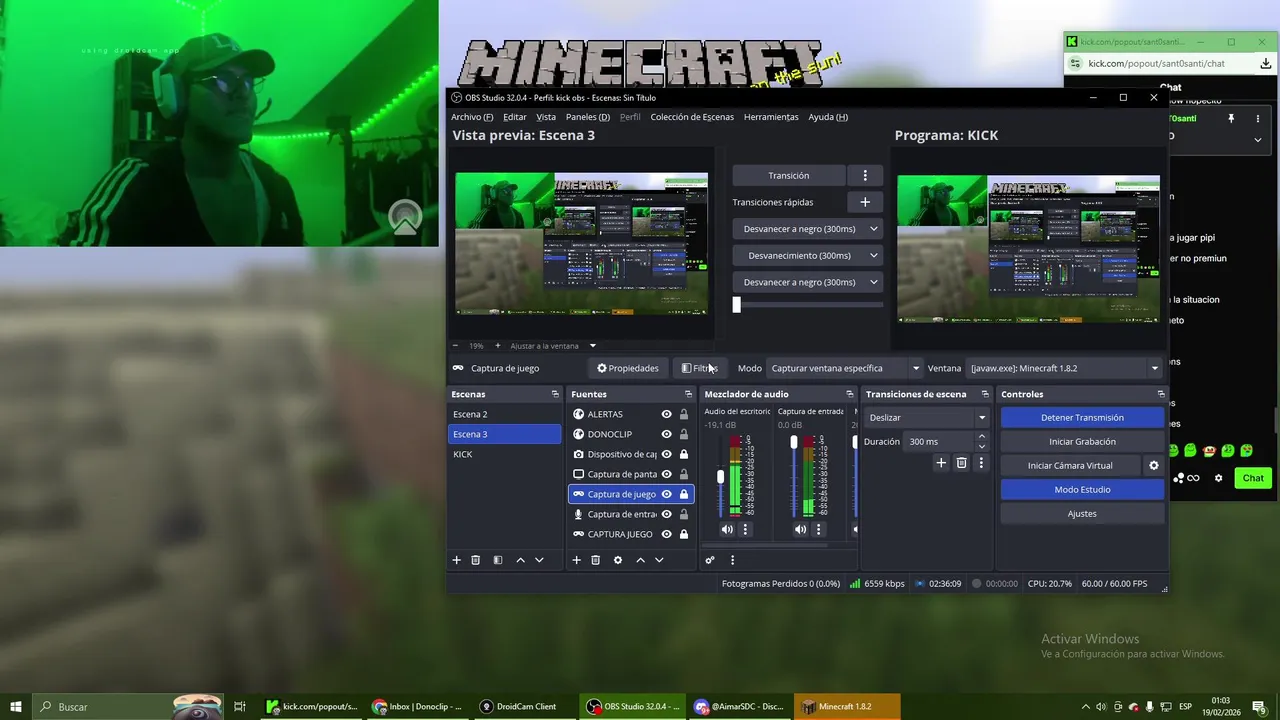Mute Captura de entrada speaker icon
This screenshot has height=720, width=1280.
coord(801,529)
